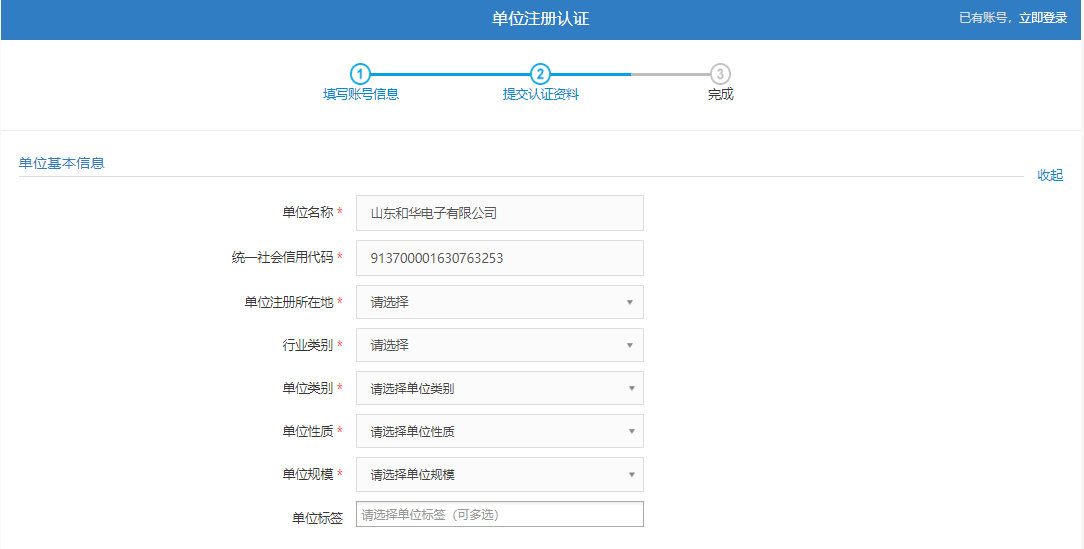Viewport: 1084px width, 549px height.
Task: Click the grey progress line before step 3
Action: (x=670, y=74)
